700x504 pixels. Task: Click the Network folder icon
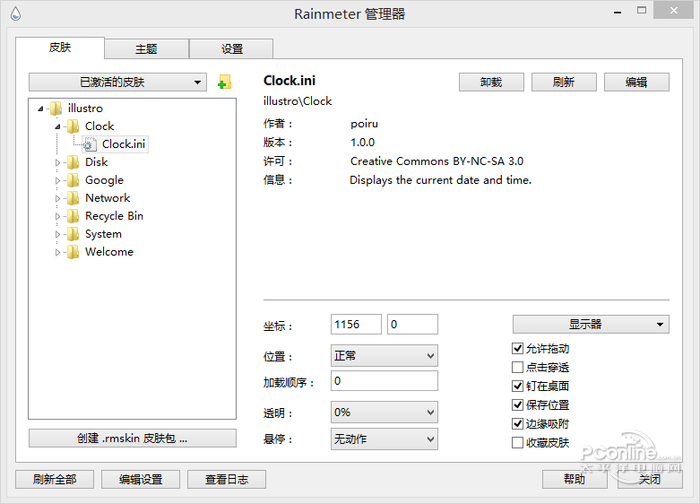[73, 198]
